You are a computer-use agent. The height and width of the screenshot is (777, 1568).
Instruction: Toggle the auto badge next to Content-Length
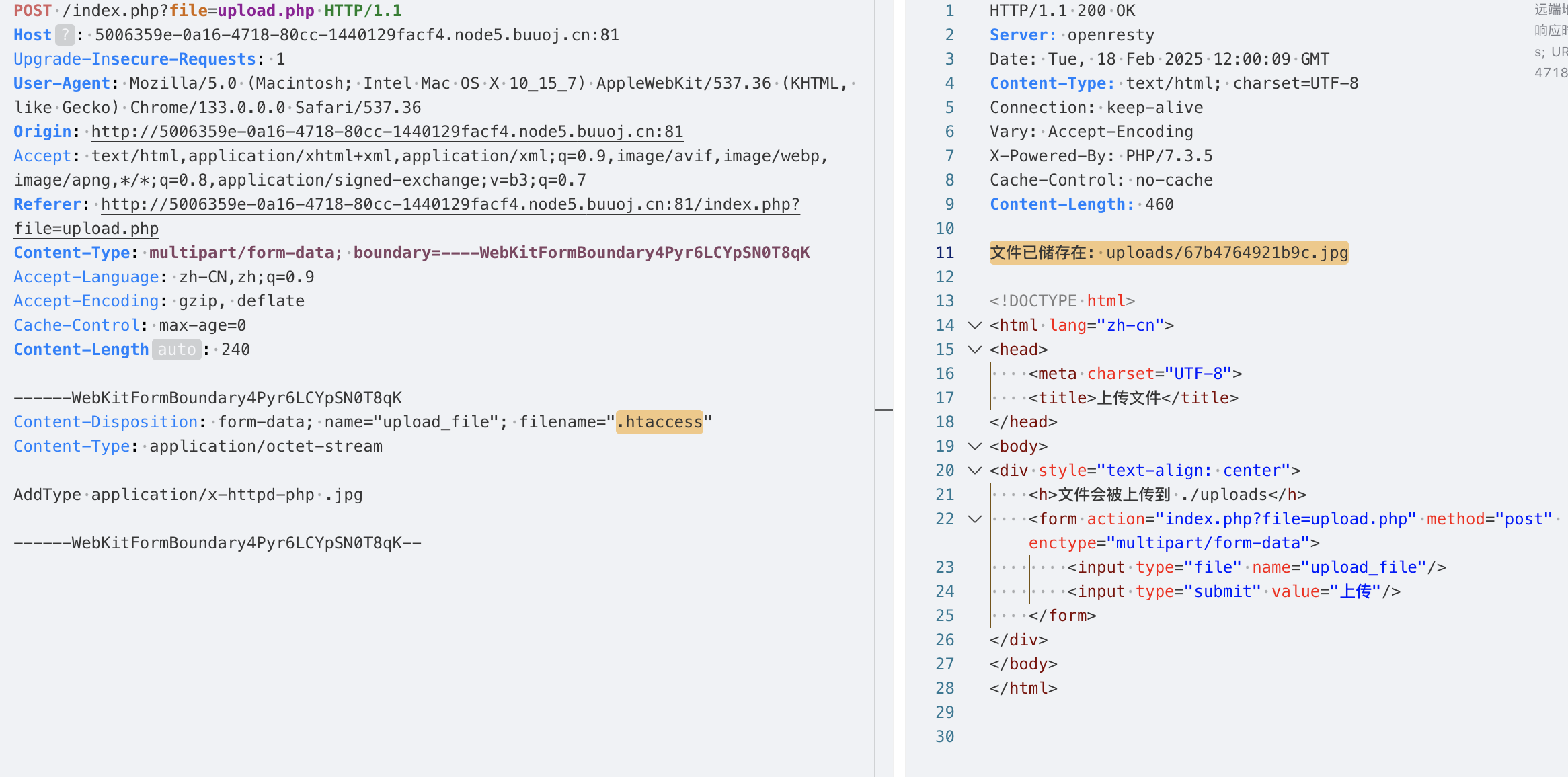coord(176,350)
